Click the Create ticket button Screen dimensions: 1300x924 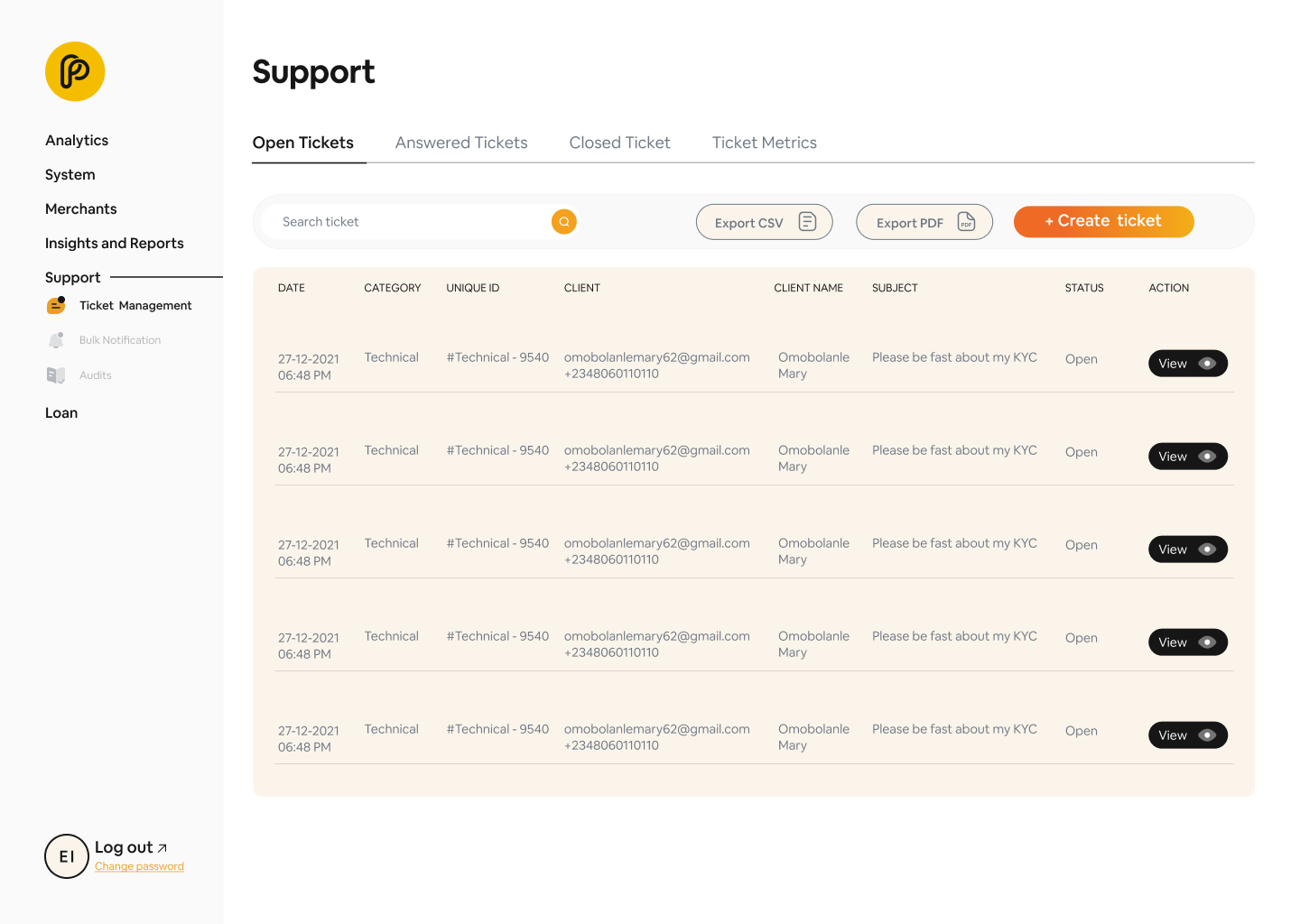[1104, 222]
